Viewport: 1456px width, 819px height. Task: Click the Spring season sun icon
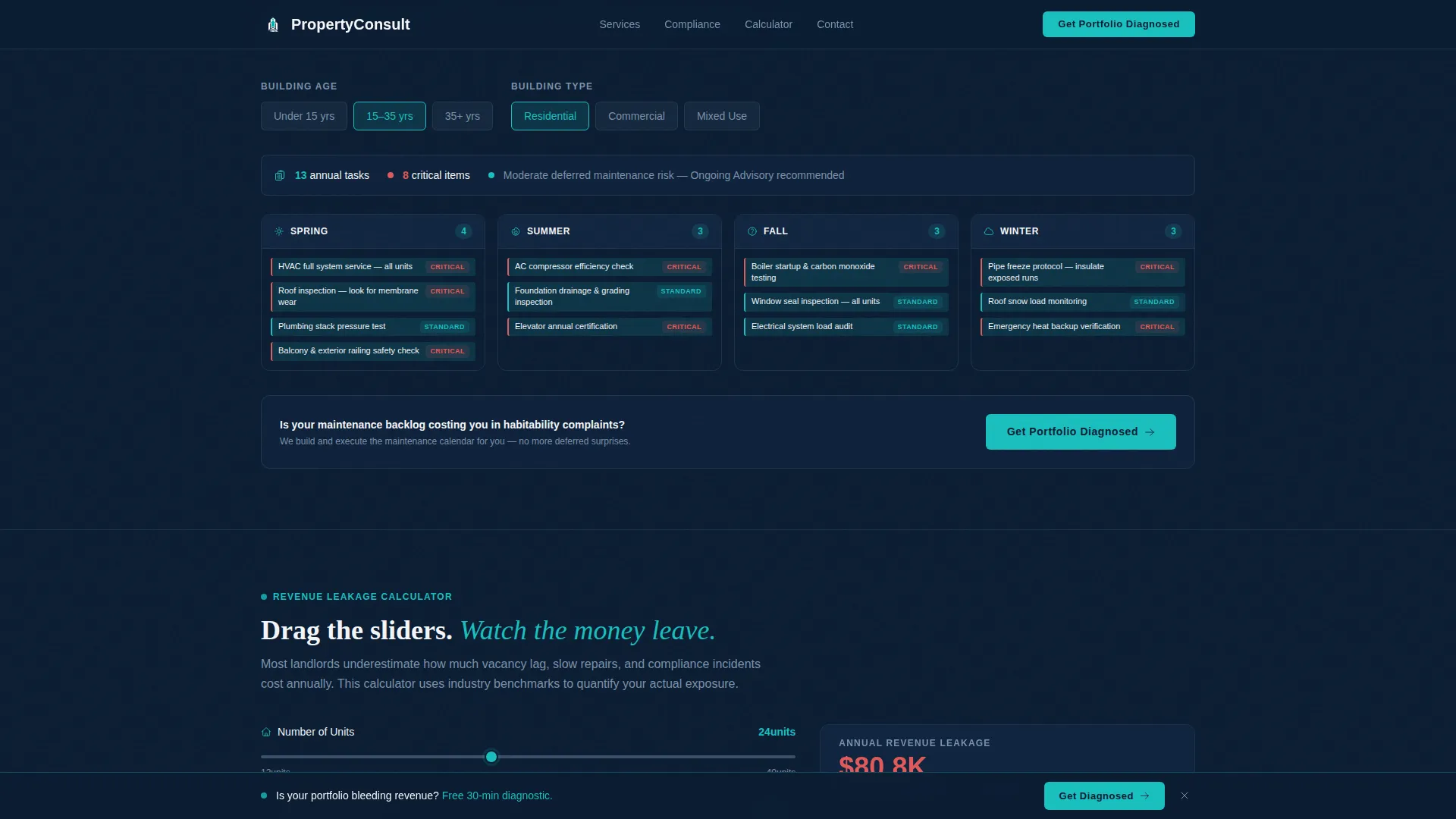point(279,231)
